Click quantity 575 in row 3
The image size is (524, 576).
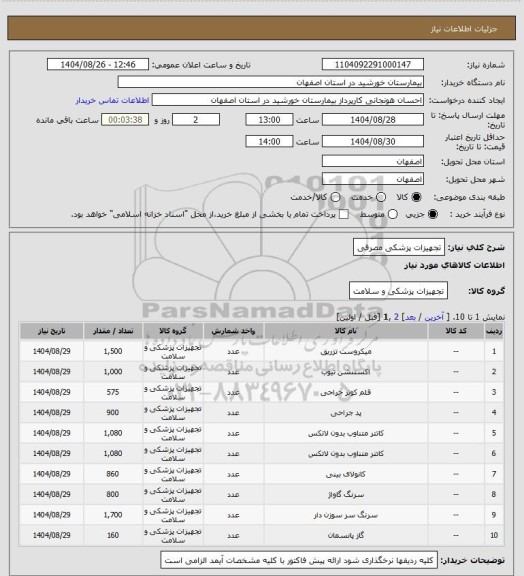(x=113, y=392)
